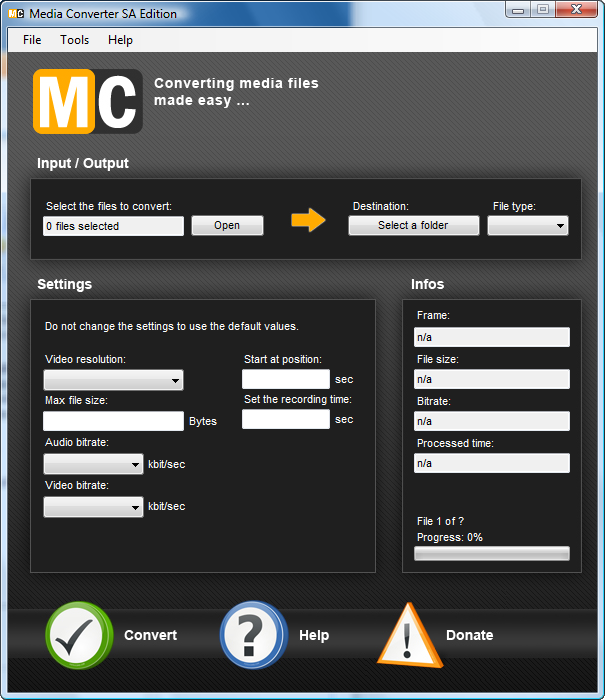This screenshot has width=605, height=700.
Task: Click the 'Input / Output' heading
Action: [83, 163]
